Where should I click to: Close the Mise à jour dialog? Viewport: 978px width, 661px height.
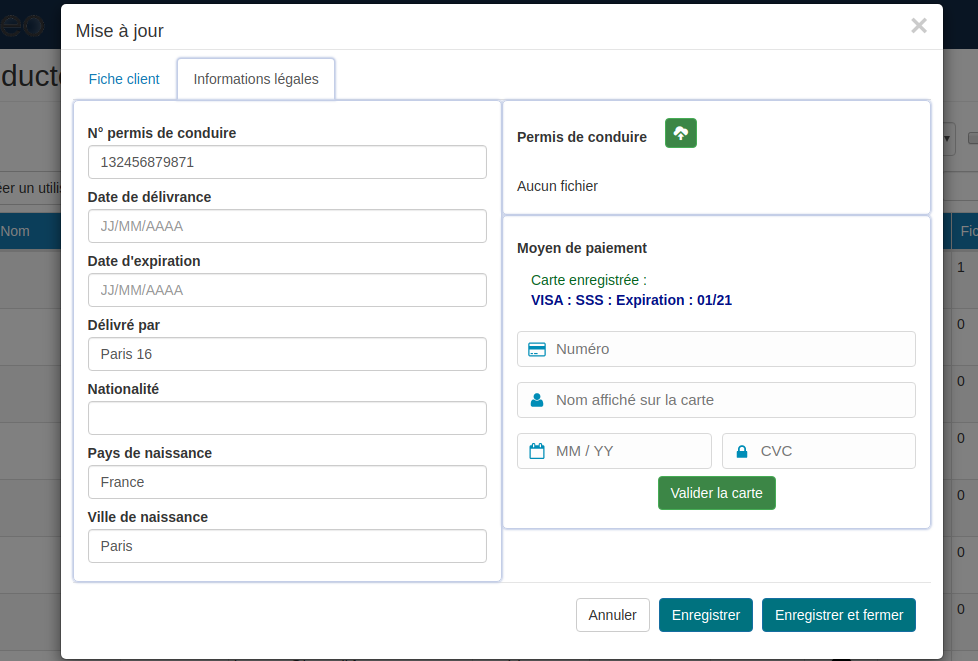918,26
